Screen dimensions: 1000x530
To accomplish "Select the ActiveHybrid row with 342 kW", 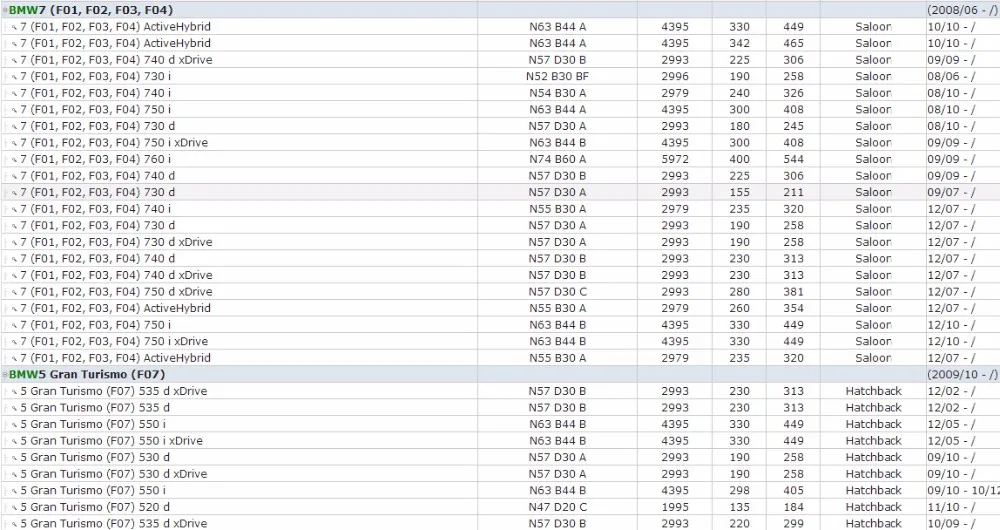I will [x=500, y=43].
